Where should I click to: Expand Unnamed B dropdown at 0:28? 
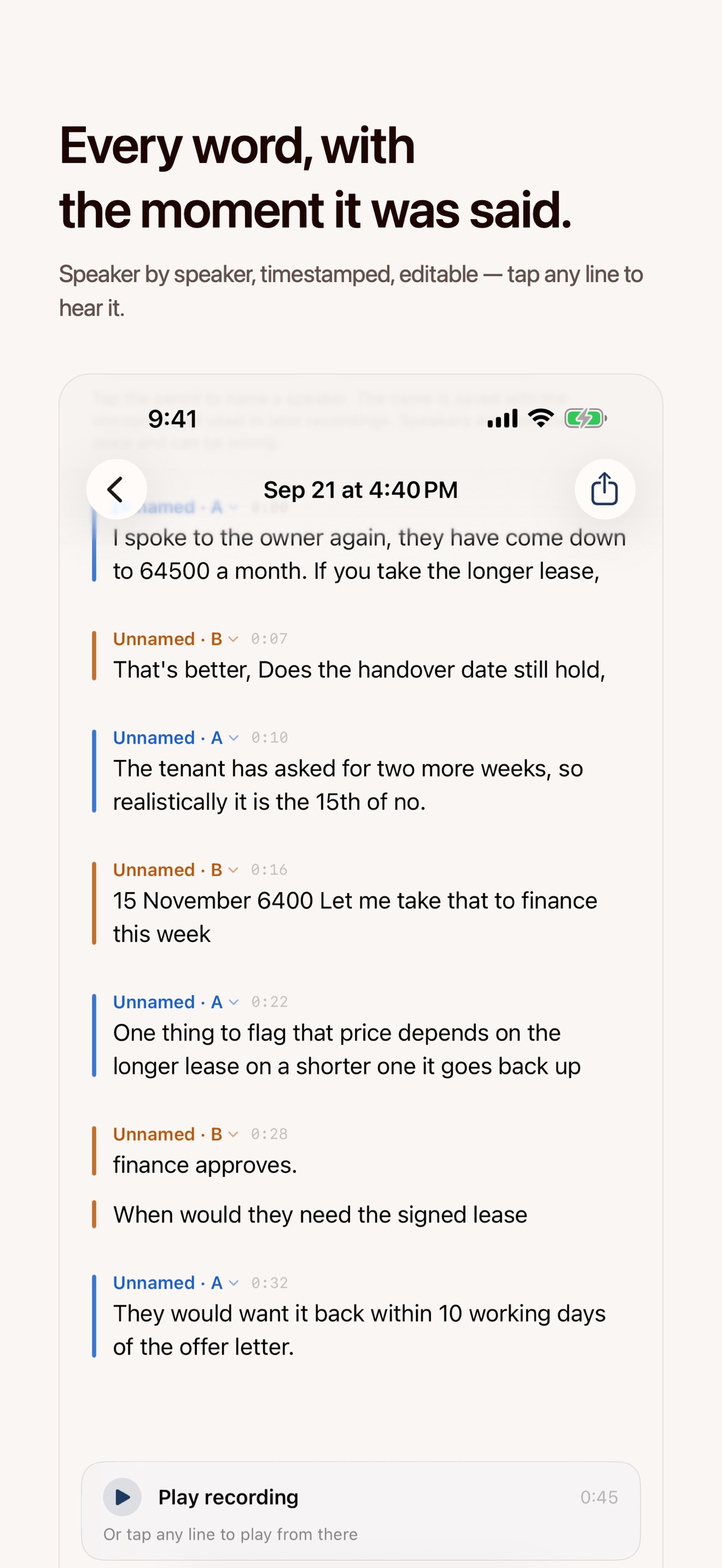[x=233, y=1133]
